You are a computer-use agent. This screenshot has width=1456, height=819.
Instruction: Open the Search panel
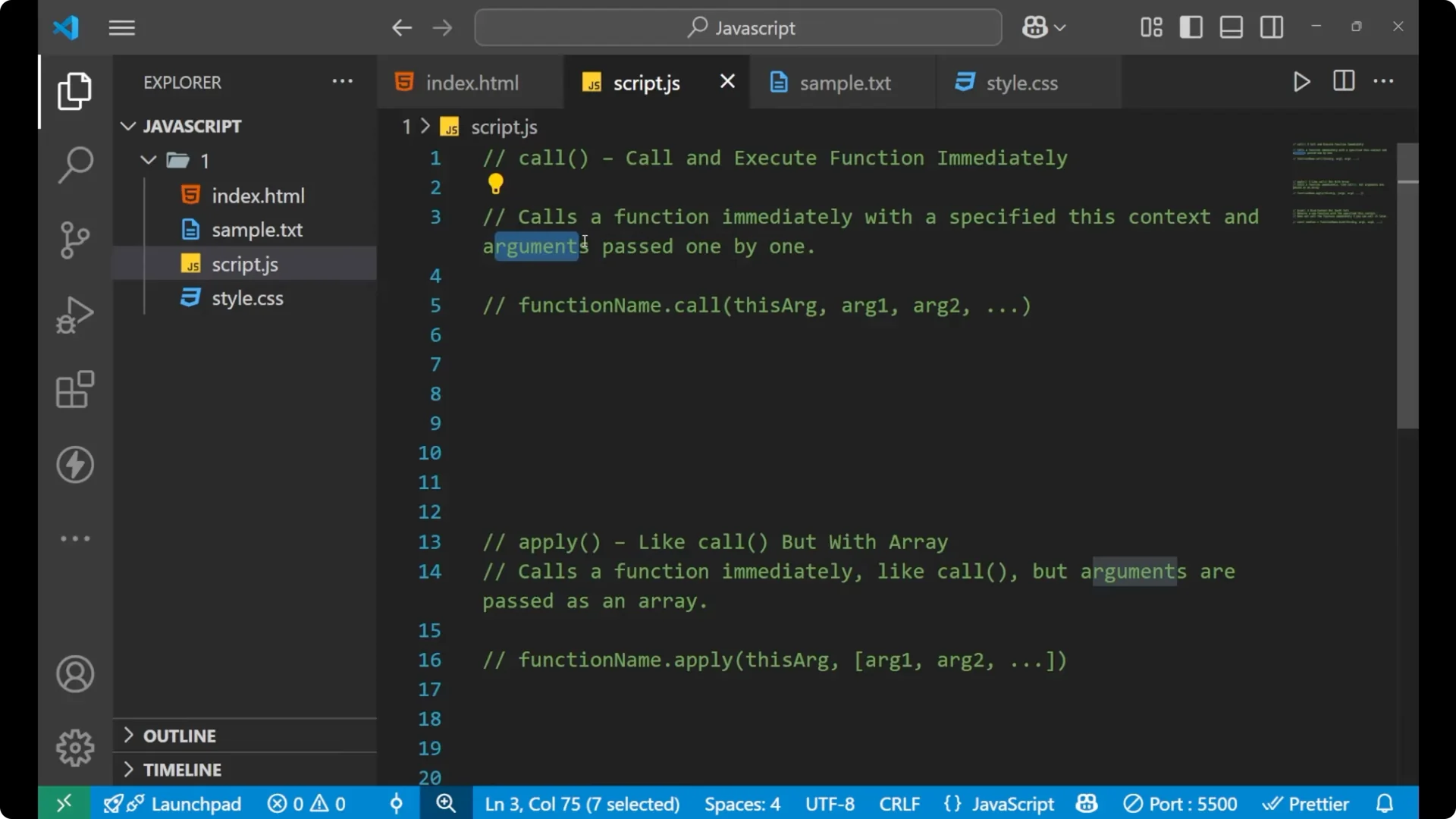[74, 164]
